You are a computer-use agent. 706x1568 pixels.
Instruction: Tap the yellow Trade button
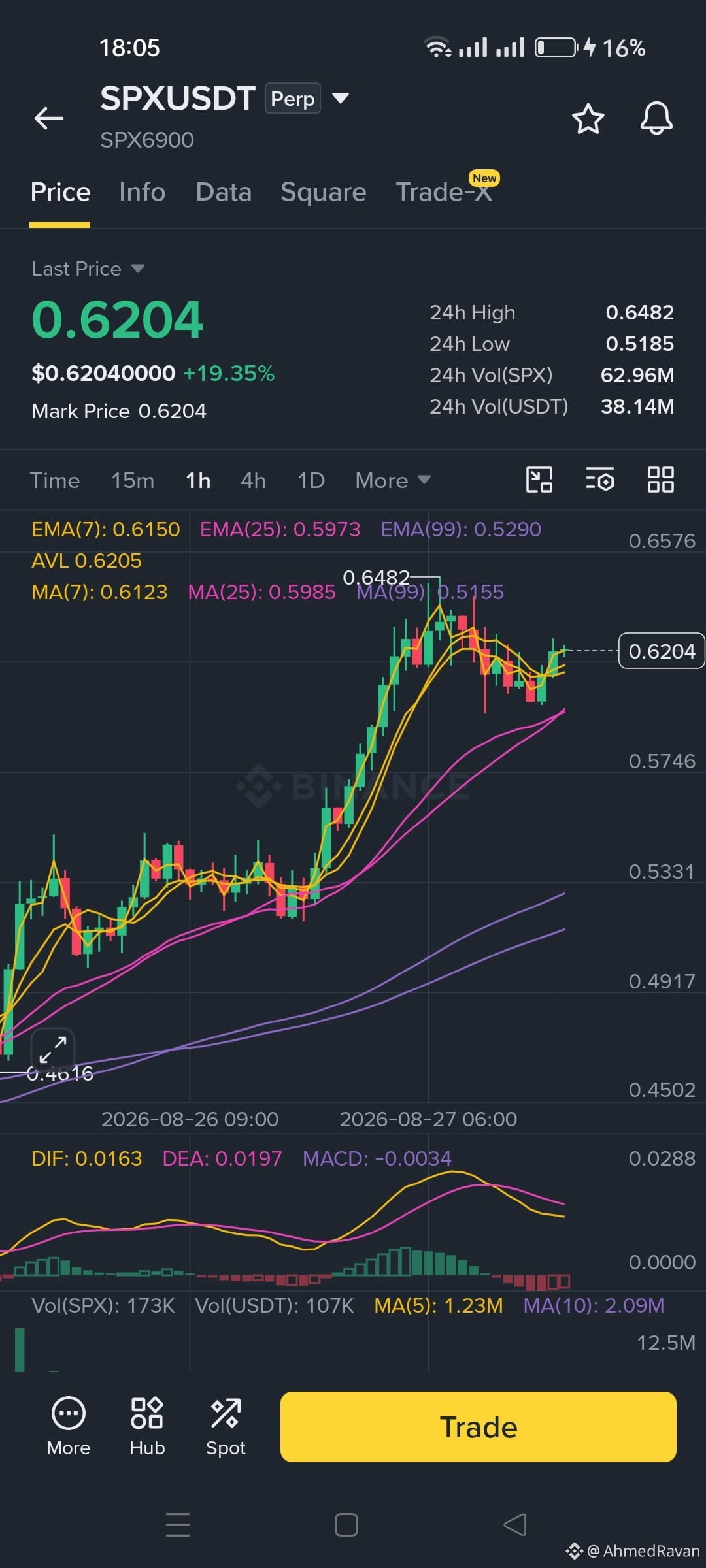(479, 1427)
